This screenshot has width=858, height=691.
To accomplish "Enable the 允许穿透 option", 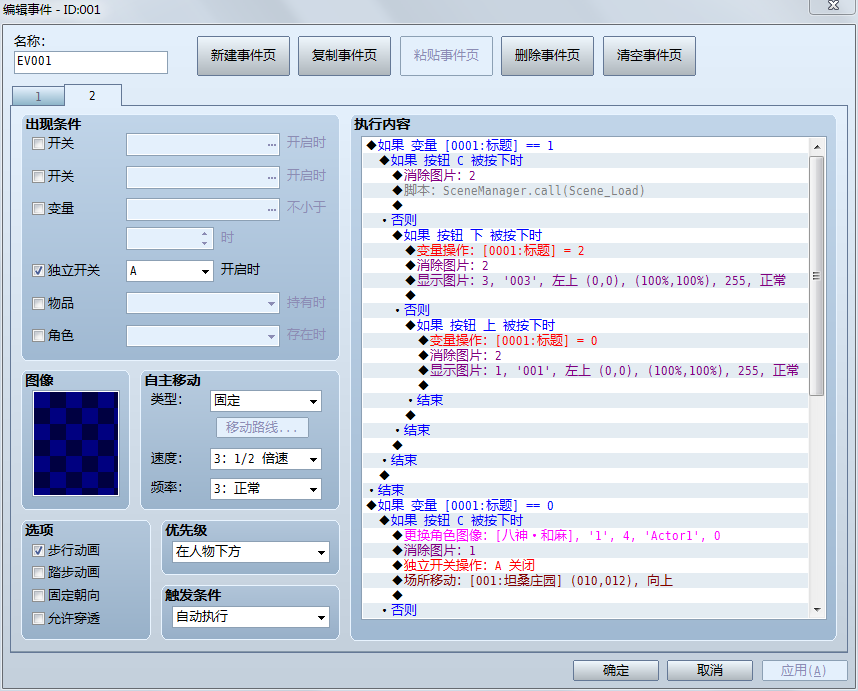I will coord(38,618).
